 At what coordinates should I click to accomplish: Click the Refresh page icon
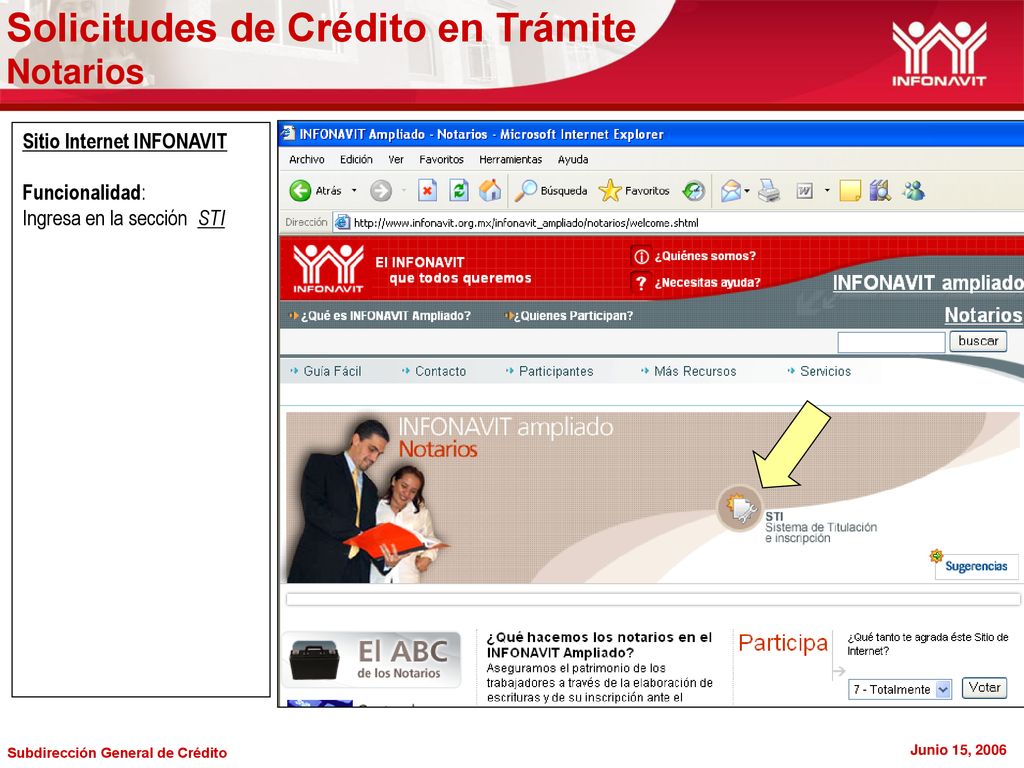click(459, 191)
